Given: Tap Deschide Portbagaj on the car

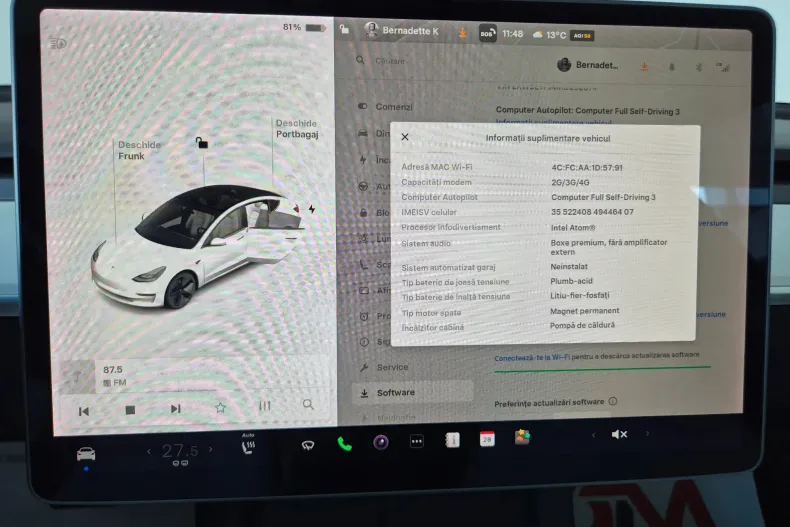Looking at the screenshot, I should [297, 128].
